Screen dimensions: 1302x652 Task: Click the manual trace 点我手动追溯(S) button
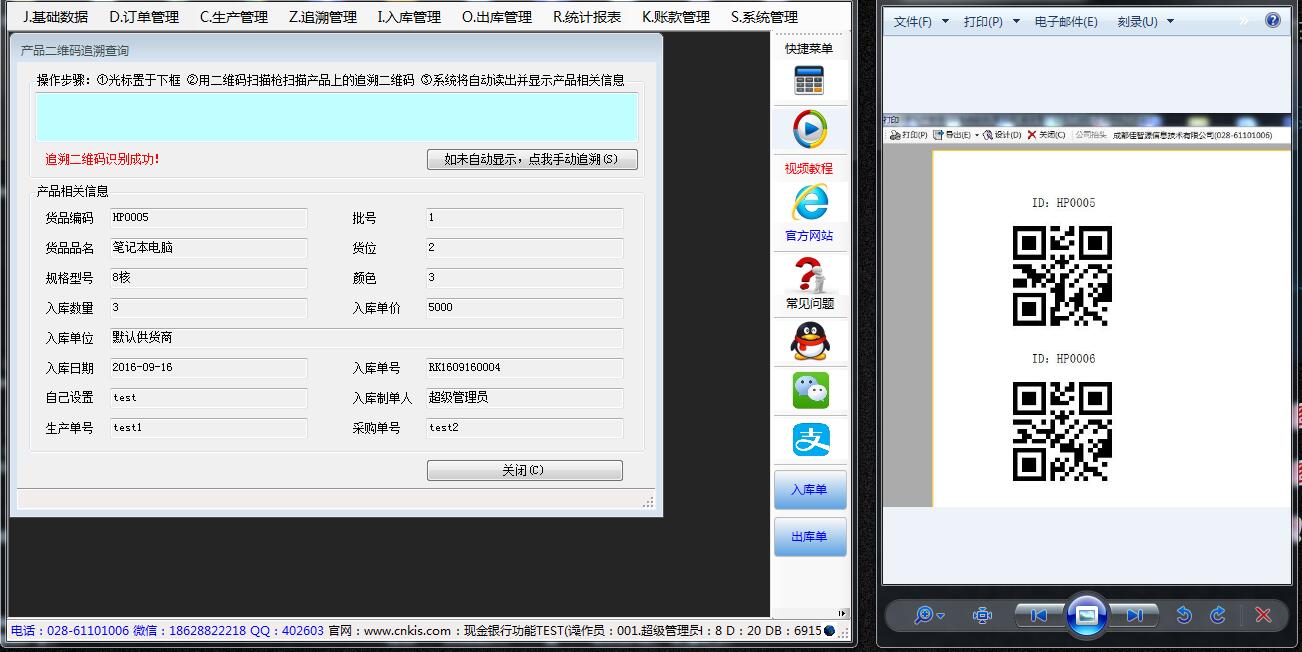[x=532, y=159]
